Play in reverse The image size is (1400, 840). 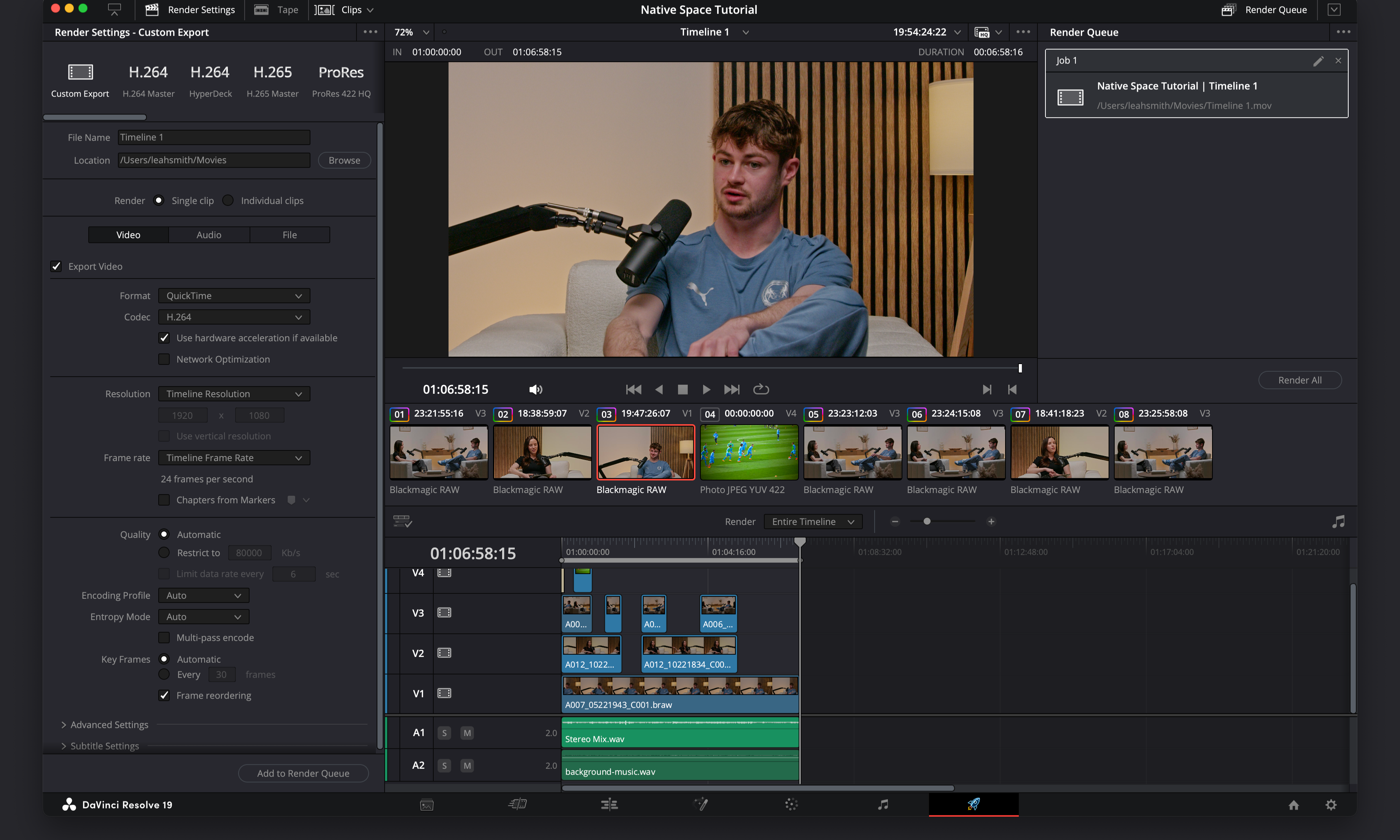659,390
